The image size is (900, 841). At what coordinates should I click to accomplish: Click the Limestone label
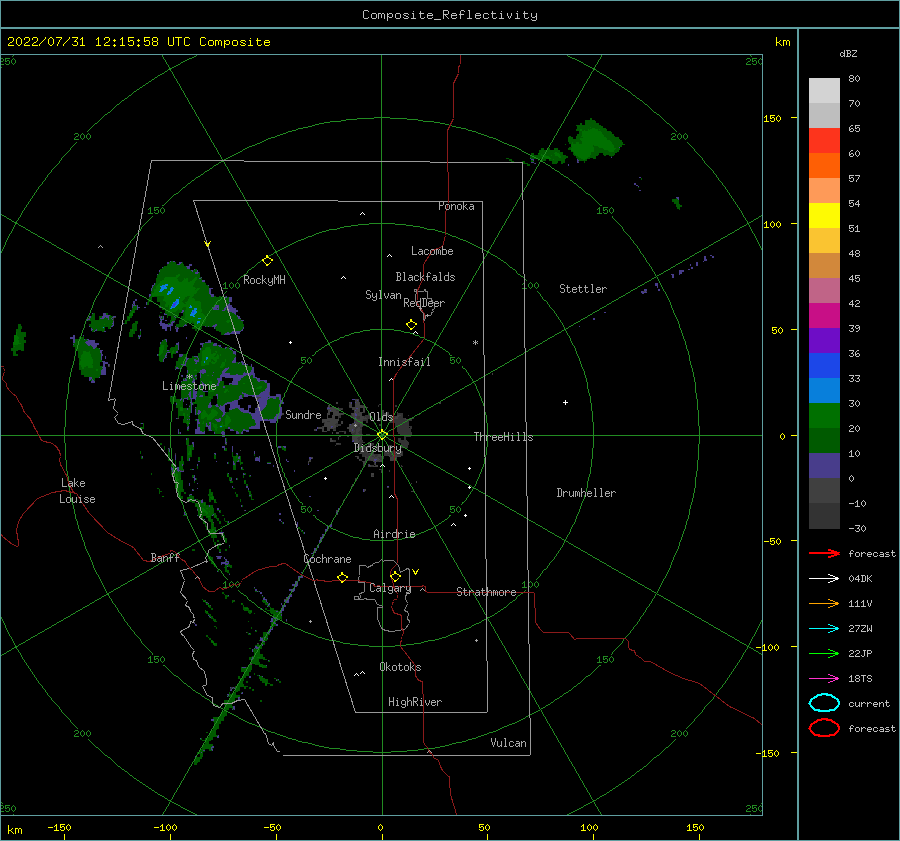[189, 386]
